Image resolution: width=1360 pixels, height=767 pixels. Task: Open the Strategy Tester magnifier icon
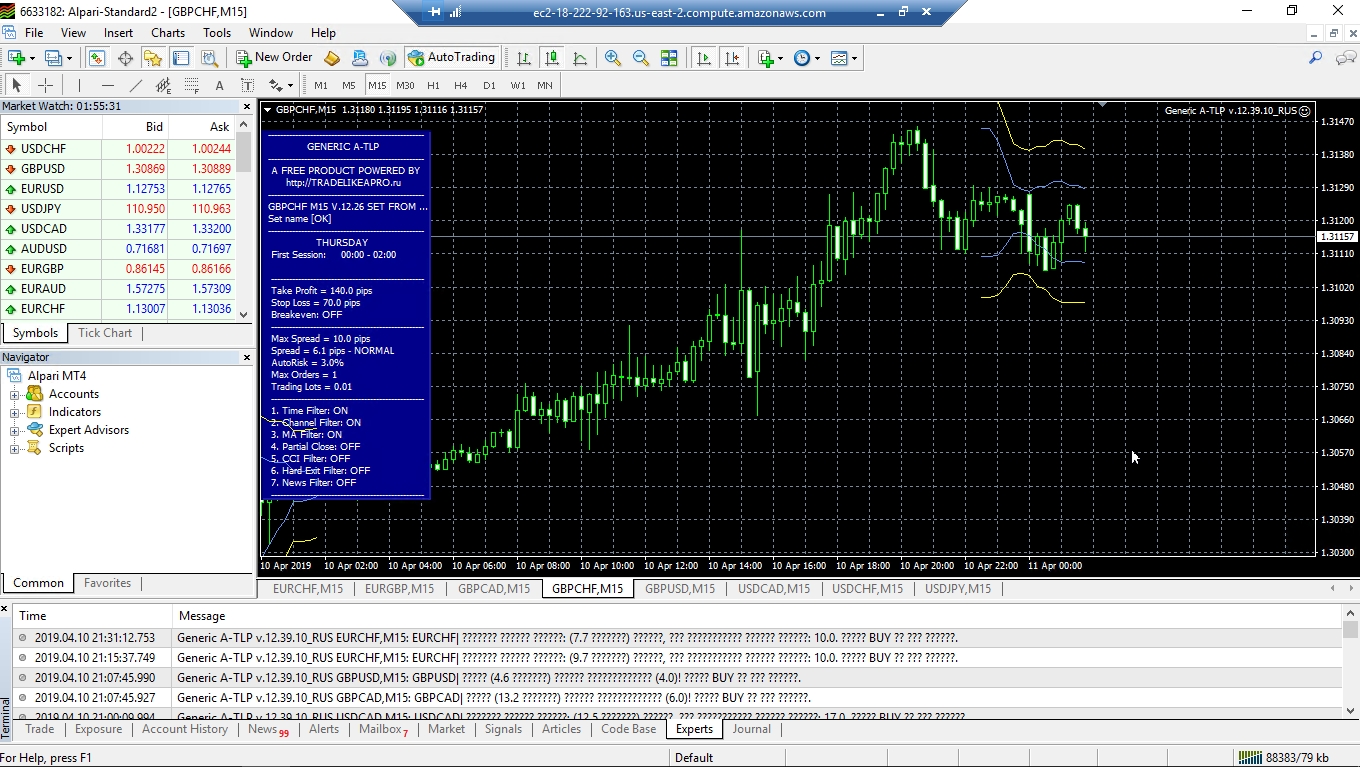[x=208, y=58]
